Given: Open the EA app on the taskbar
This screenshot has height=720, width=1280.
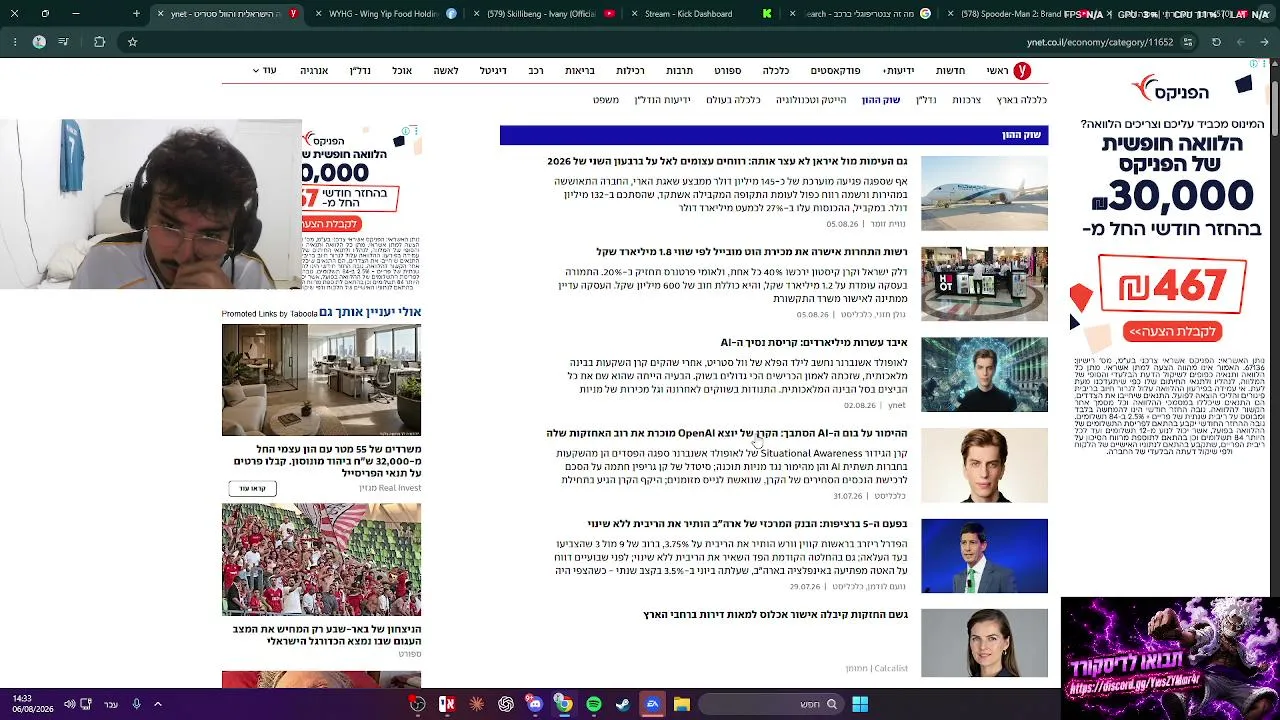Looking at the screenshot, I should coord(652,704).
